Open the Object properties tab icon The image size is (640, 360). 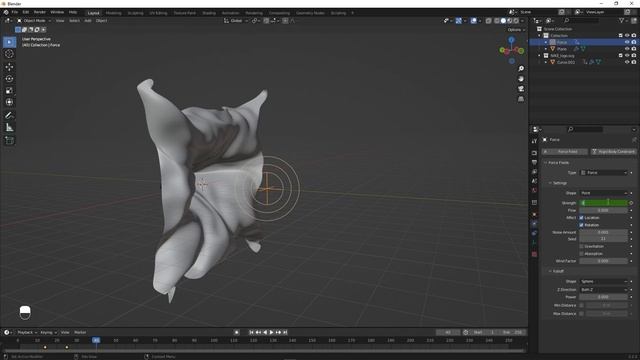534,214
